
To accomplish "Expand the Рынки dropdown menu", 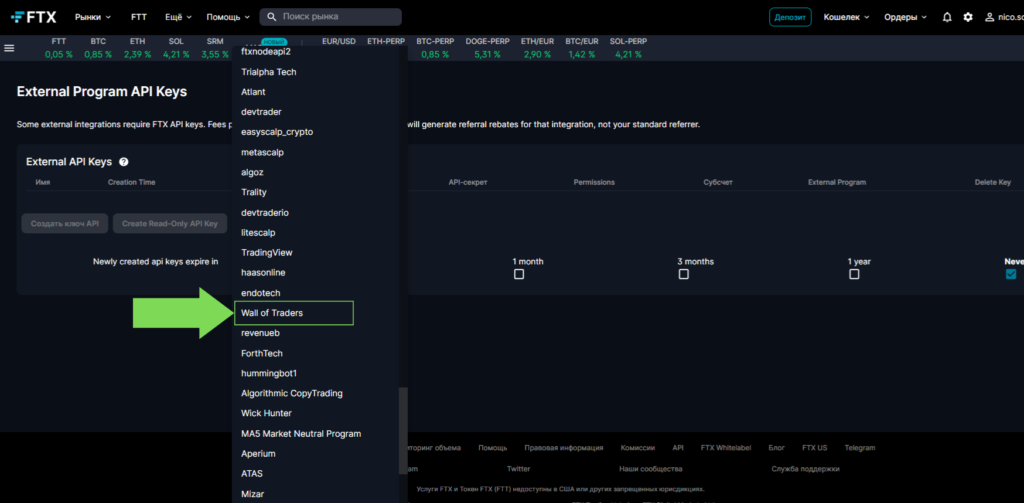I will (x=95, y=17).
